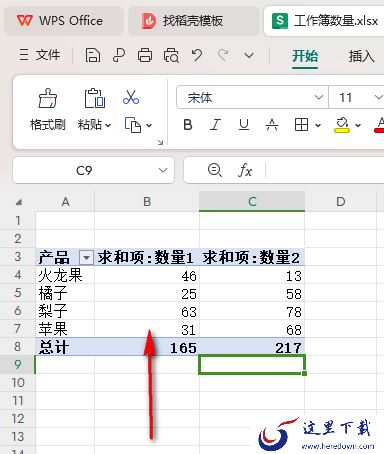Click cell with 火龙果
The width and height of the screenshot is (384, 454).
pyautogui.click(x=65, y=275)
